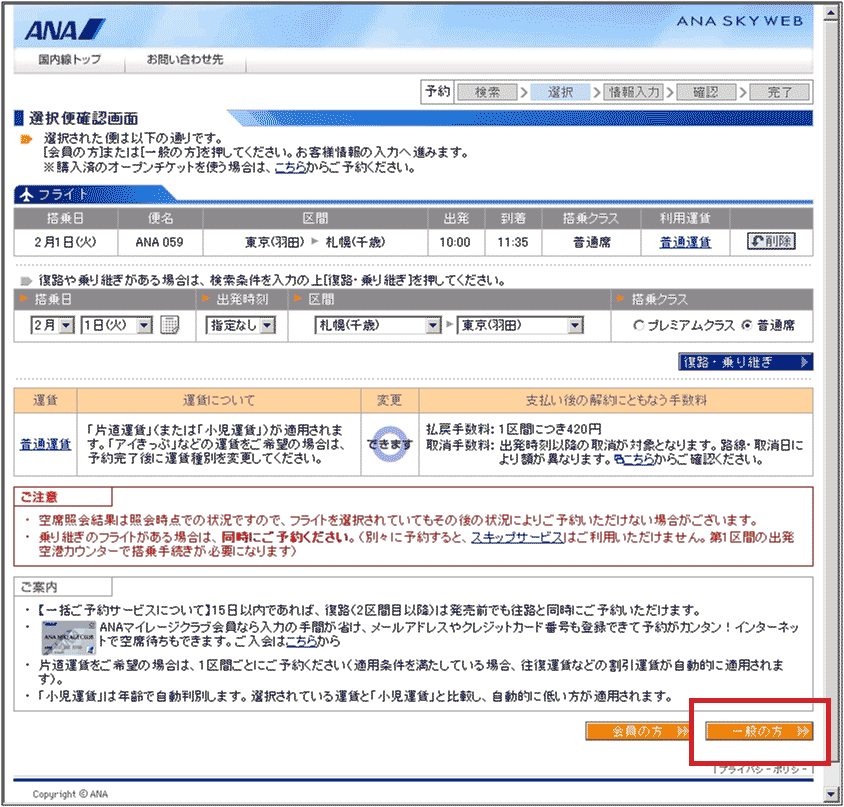Click the departure time 10:00

455,242
